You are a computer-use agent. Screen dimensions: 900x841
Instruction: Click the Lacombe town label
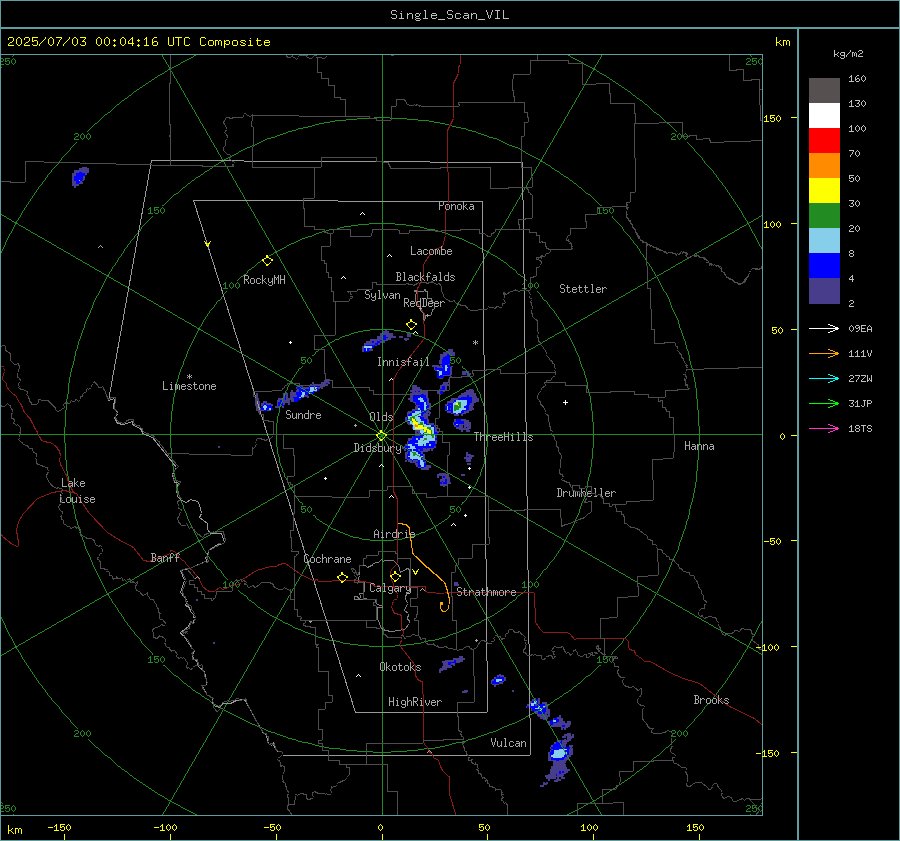tap(431, 251)
